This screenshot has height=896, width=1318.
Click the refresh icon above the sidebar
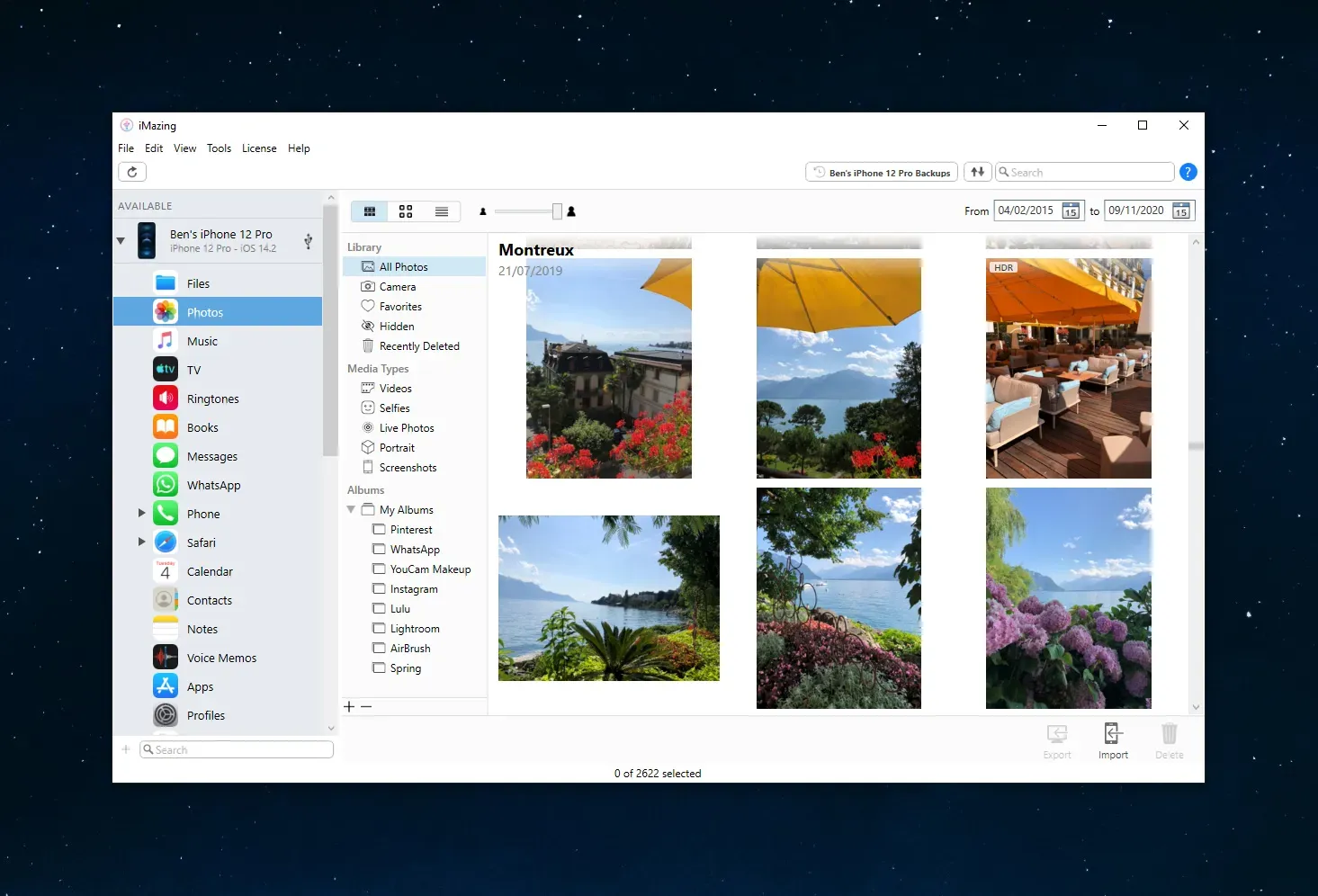tap(131, 171)
